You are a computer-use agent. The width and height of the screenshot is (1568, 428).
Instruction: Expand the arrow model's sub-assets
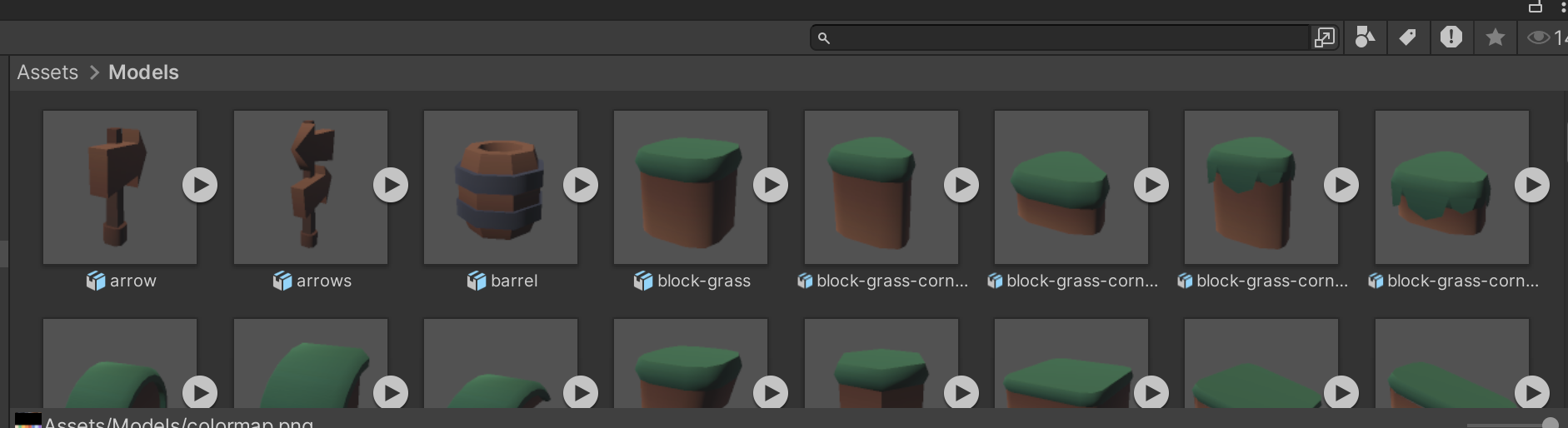pos(200,185)
